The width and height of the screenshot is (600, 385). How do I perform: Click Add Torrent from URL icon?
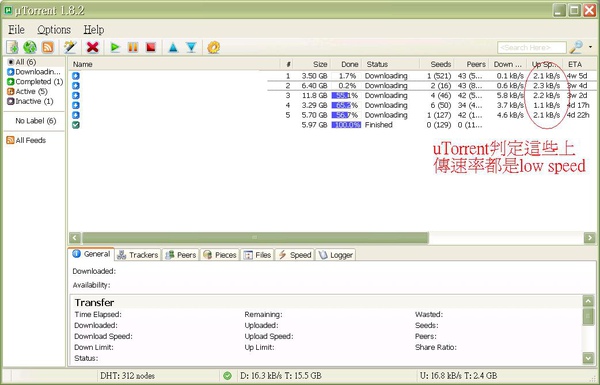[x=30, y=47]
